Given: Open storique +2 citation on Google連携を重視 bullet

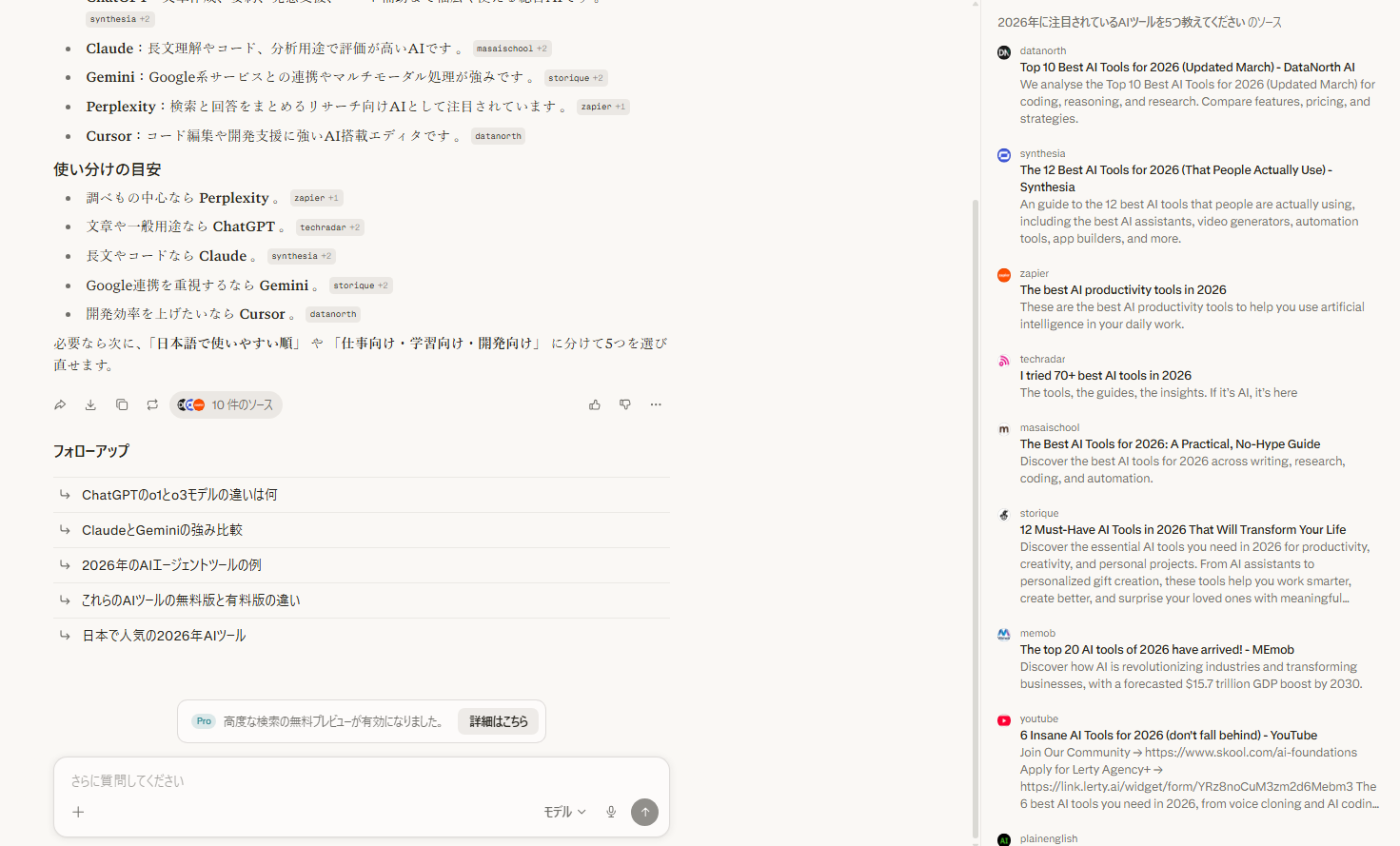Looking at the screenshot, I should pos(361,285).
